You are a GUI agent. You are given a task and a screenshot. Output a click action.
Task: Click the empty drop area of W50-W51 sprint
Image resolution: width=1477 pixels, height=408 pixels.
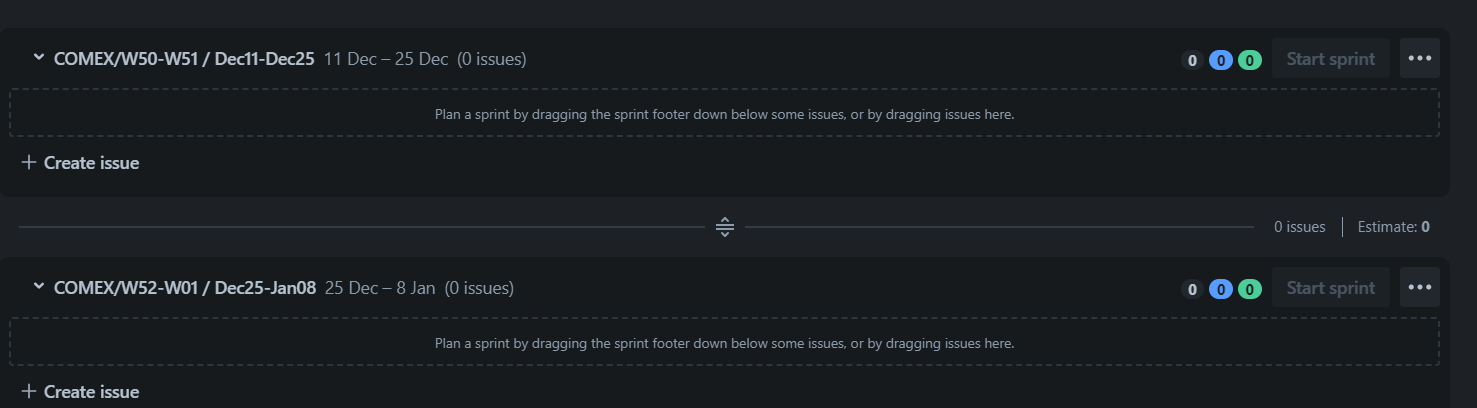(x=724, y=113)
